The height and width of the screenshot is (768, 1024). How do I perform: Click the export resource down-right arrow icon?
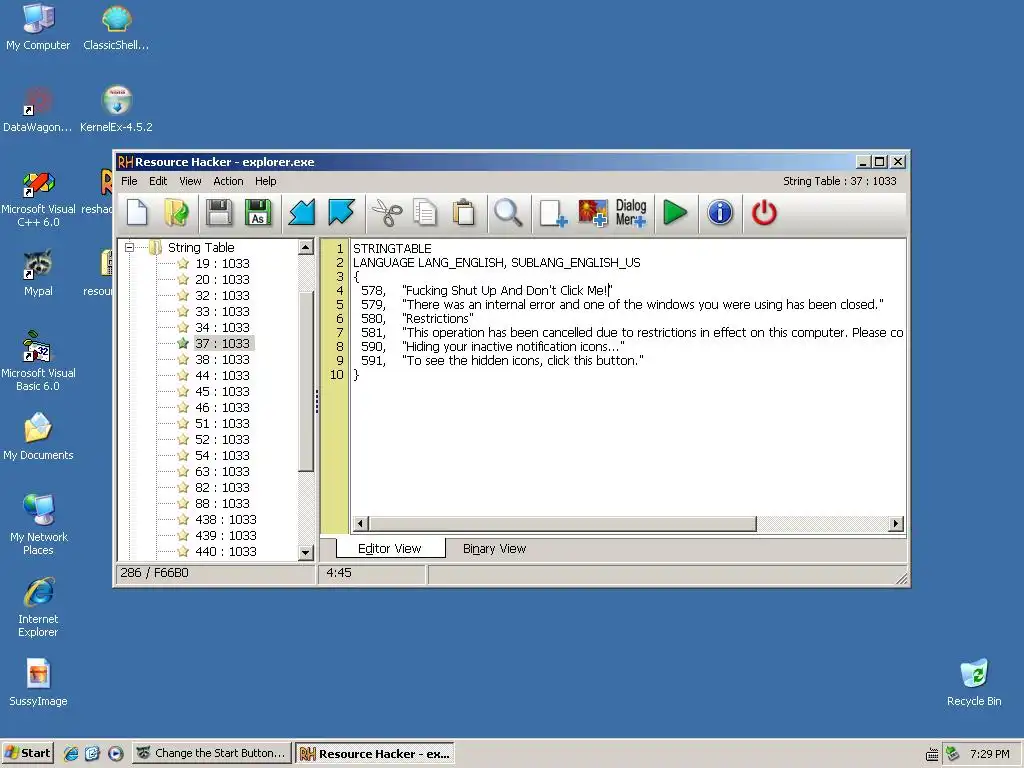tap(341, 213)
